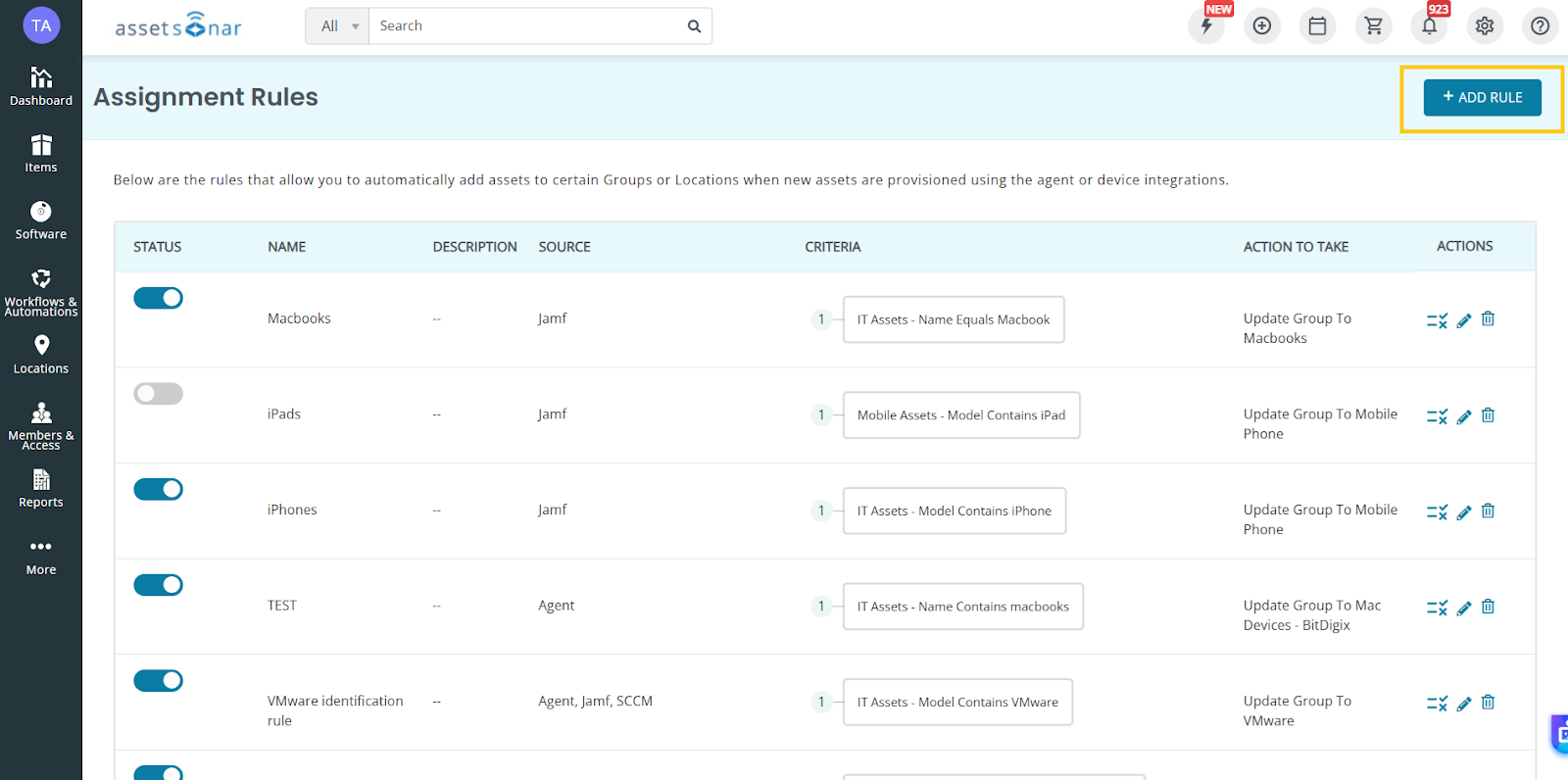Delete the iPads rule with trash icon

(1488, 415)
